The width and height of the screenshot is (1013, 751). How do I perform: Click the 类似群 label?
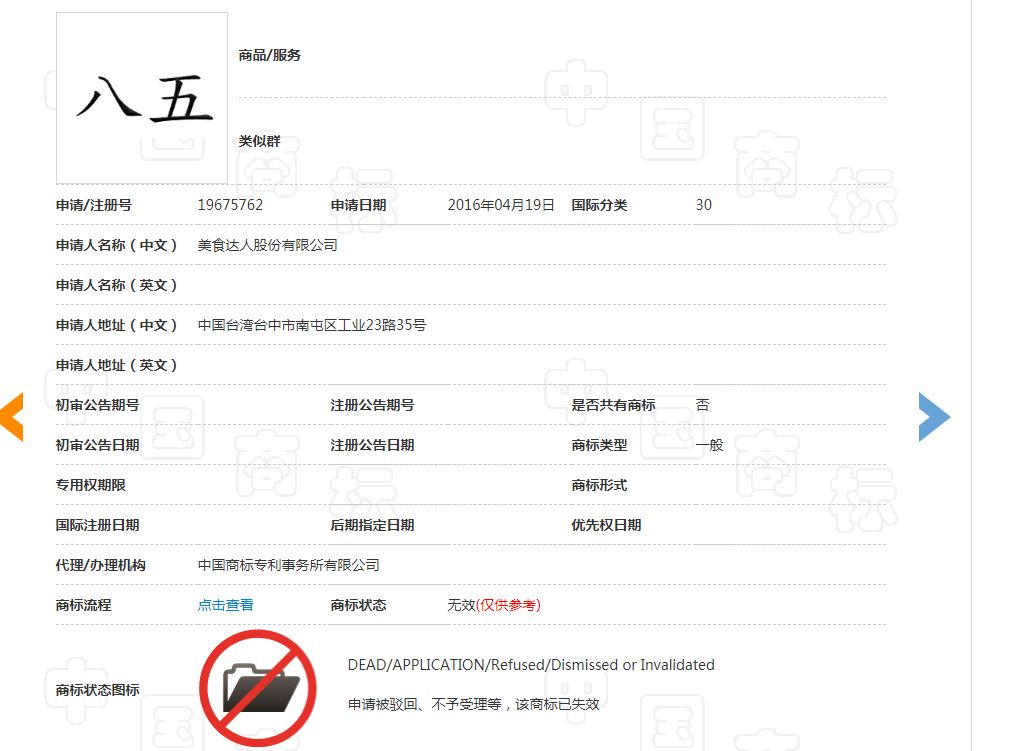(259, 141)
